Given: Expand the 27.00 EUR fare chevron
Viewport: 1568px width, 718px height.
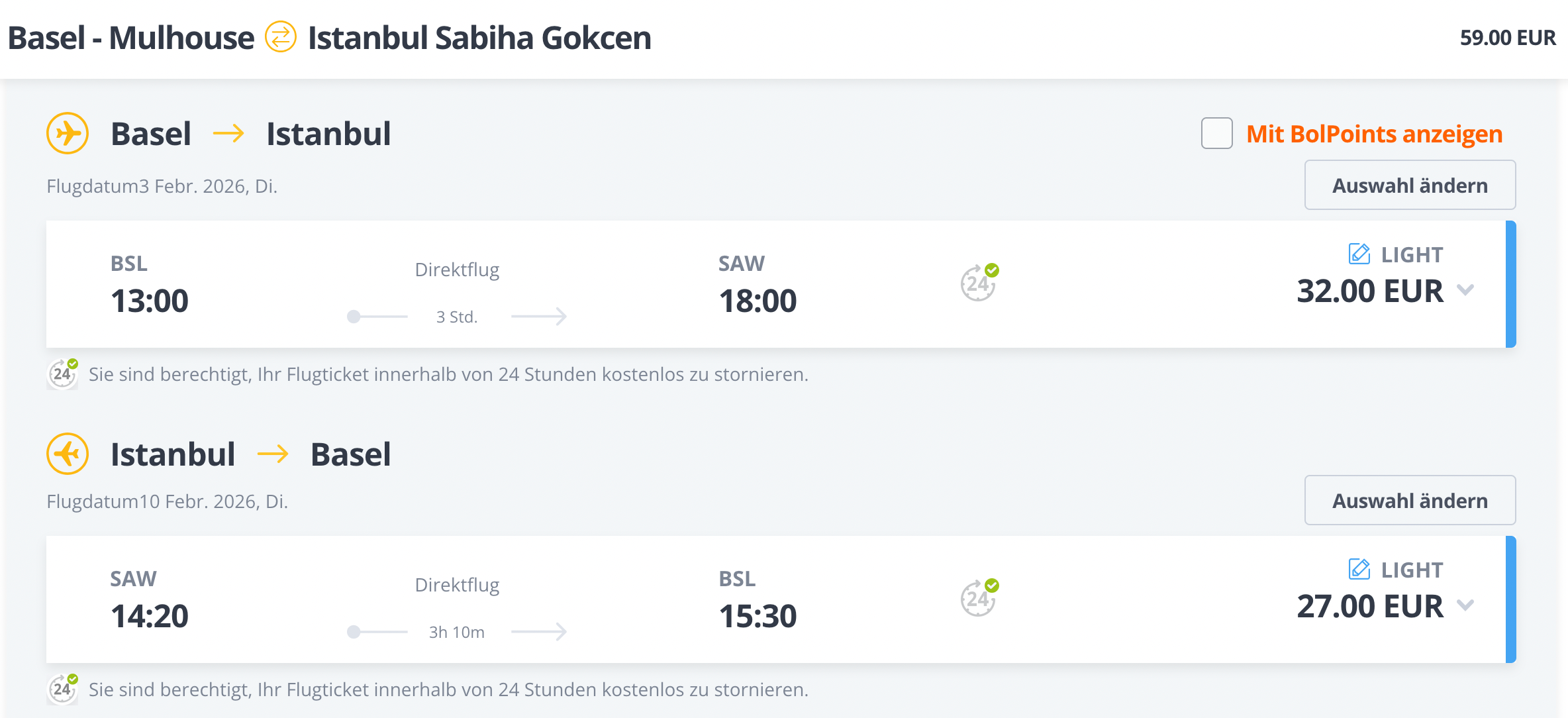Looking at the screenshot, I should 1466,605.
